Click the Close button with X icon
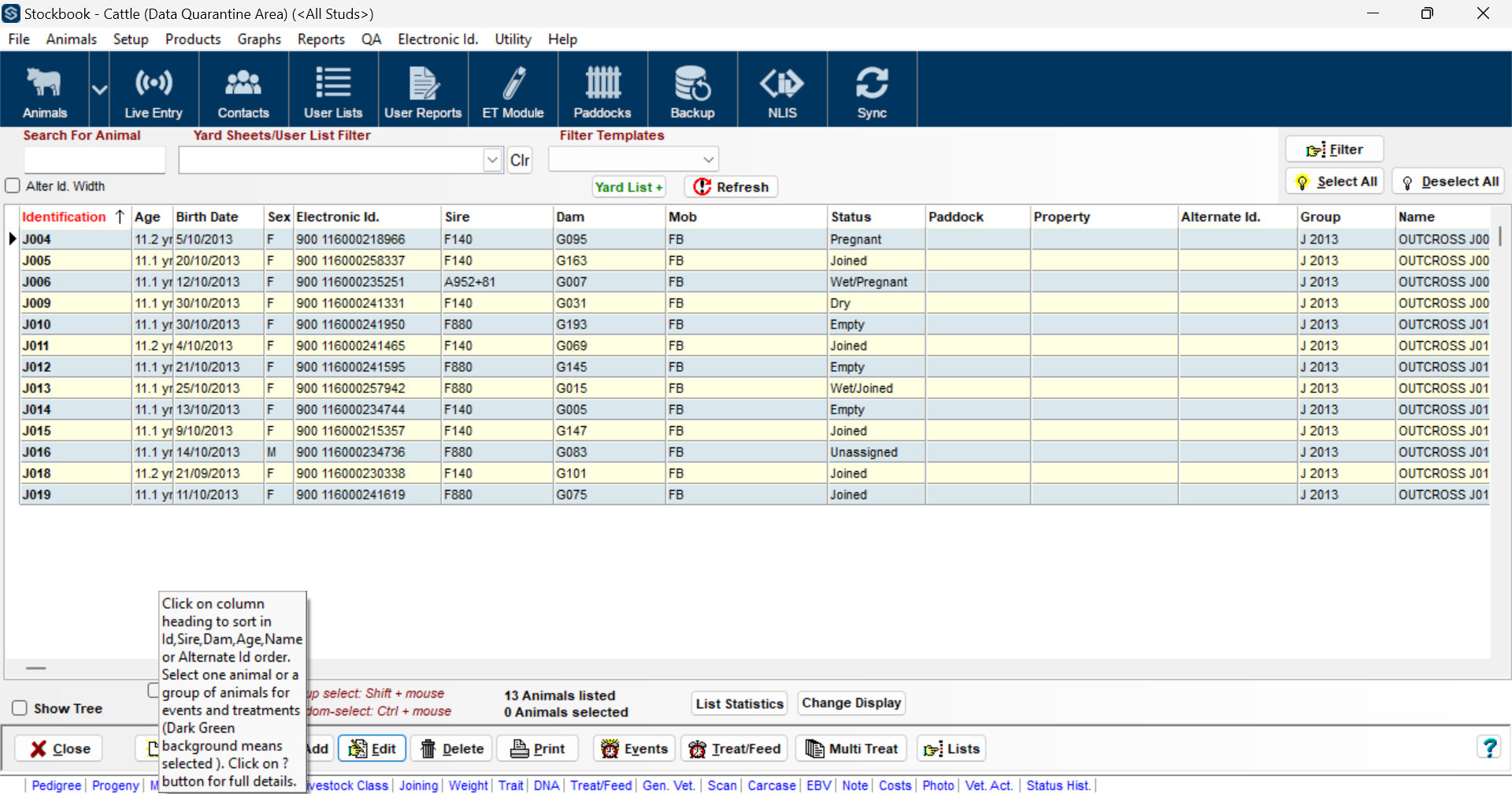 [60, 748]
